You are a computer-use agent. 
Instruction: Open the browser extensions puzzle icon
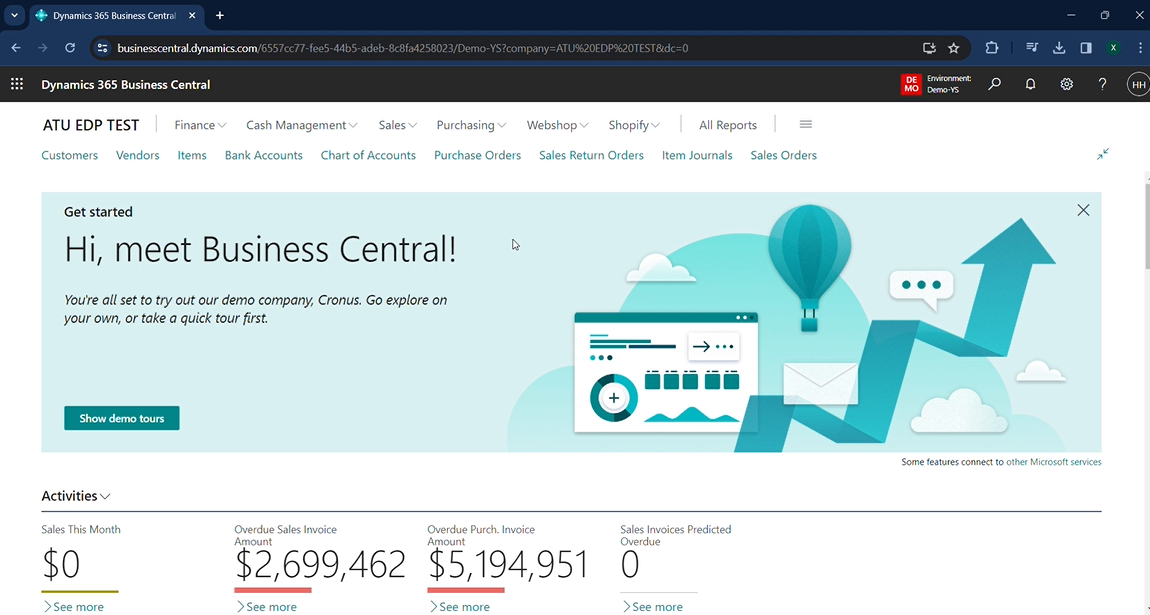(992, 48)
